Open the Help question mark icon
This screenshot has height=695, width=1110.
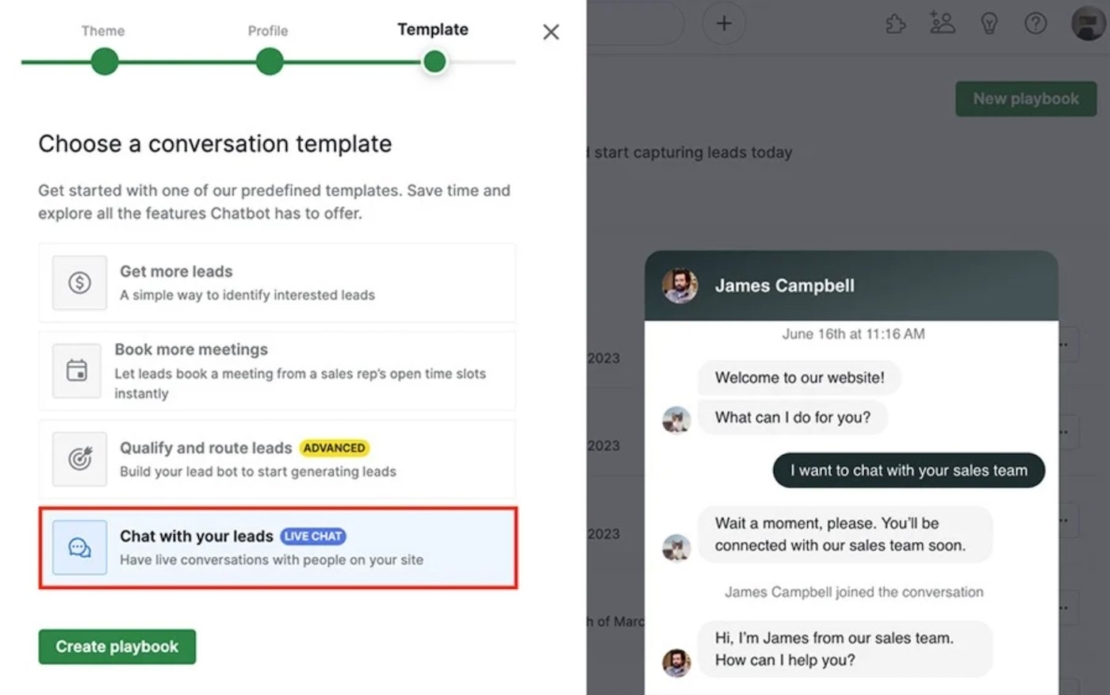1036,23
